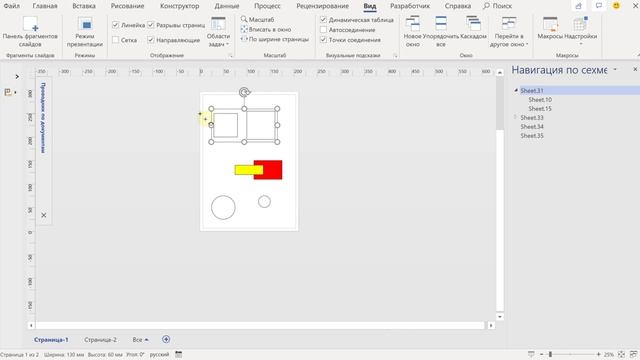The width and height of the screenshot is (640, 360).
Task: Toggle the Линейка checkbox
Action: (116, 25)
